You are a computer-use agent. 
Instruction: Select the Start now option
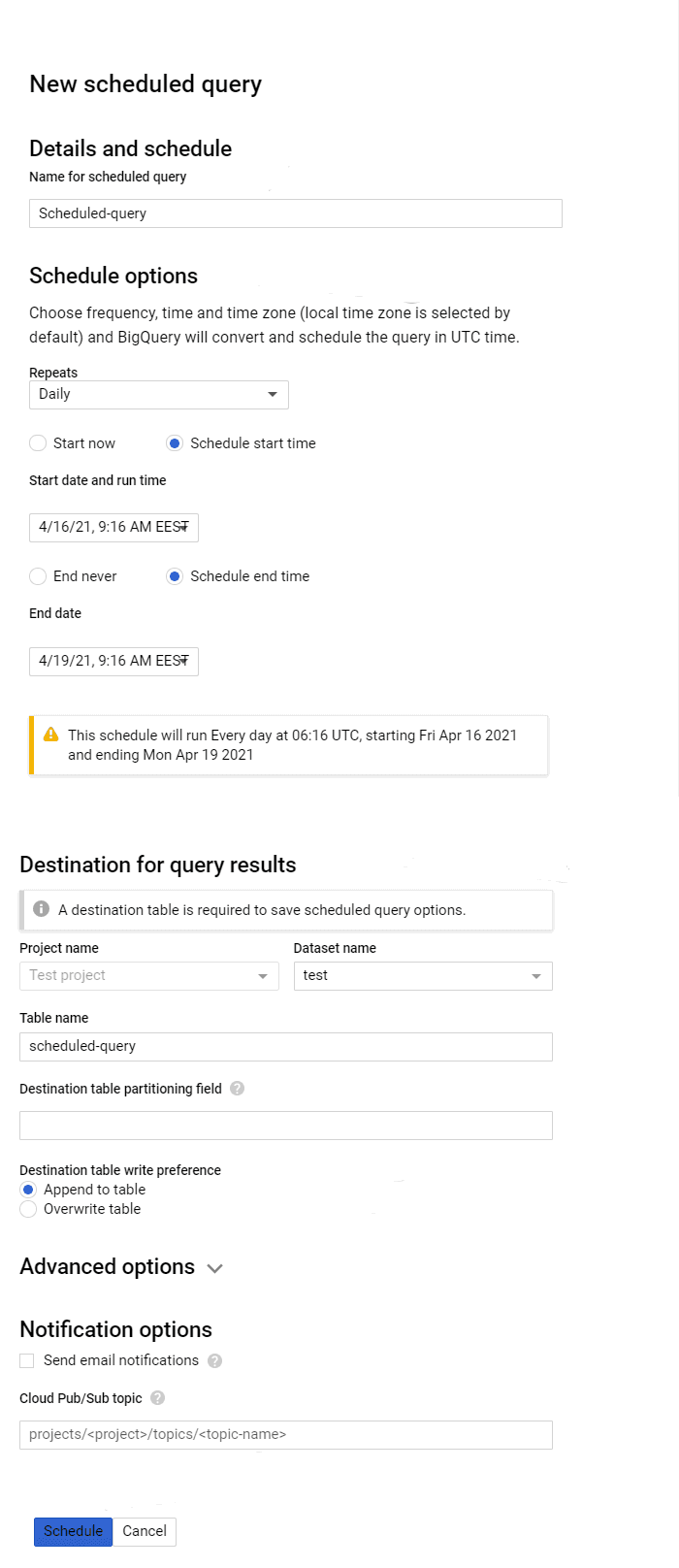click(x=38, y=443)
